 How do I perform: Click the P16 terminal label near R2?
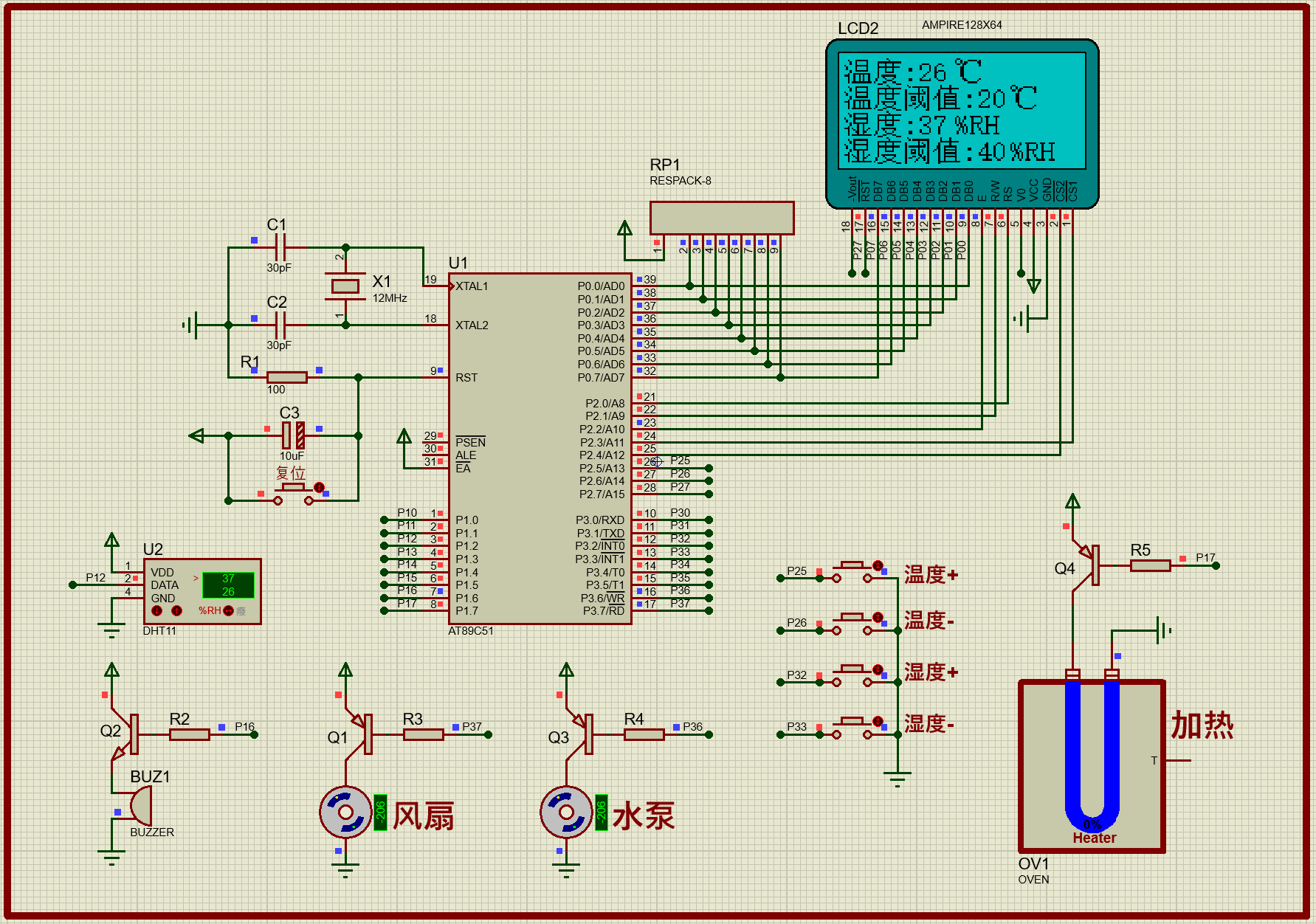[245, 727]
